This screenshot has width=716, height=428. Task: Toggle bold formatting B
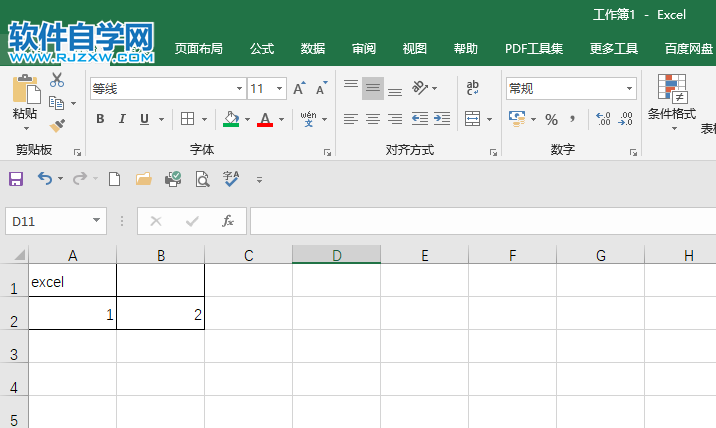(x=100, y=119)
